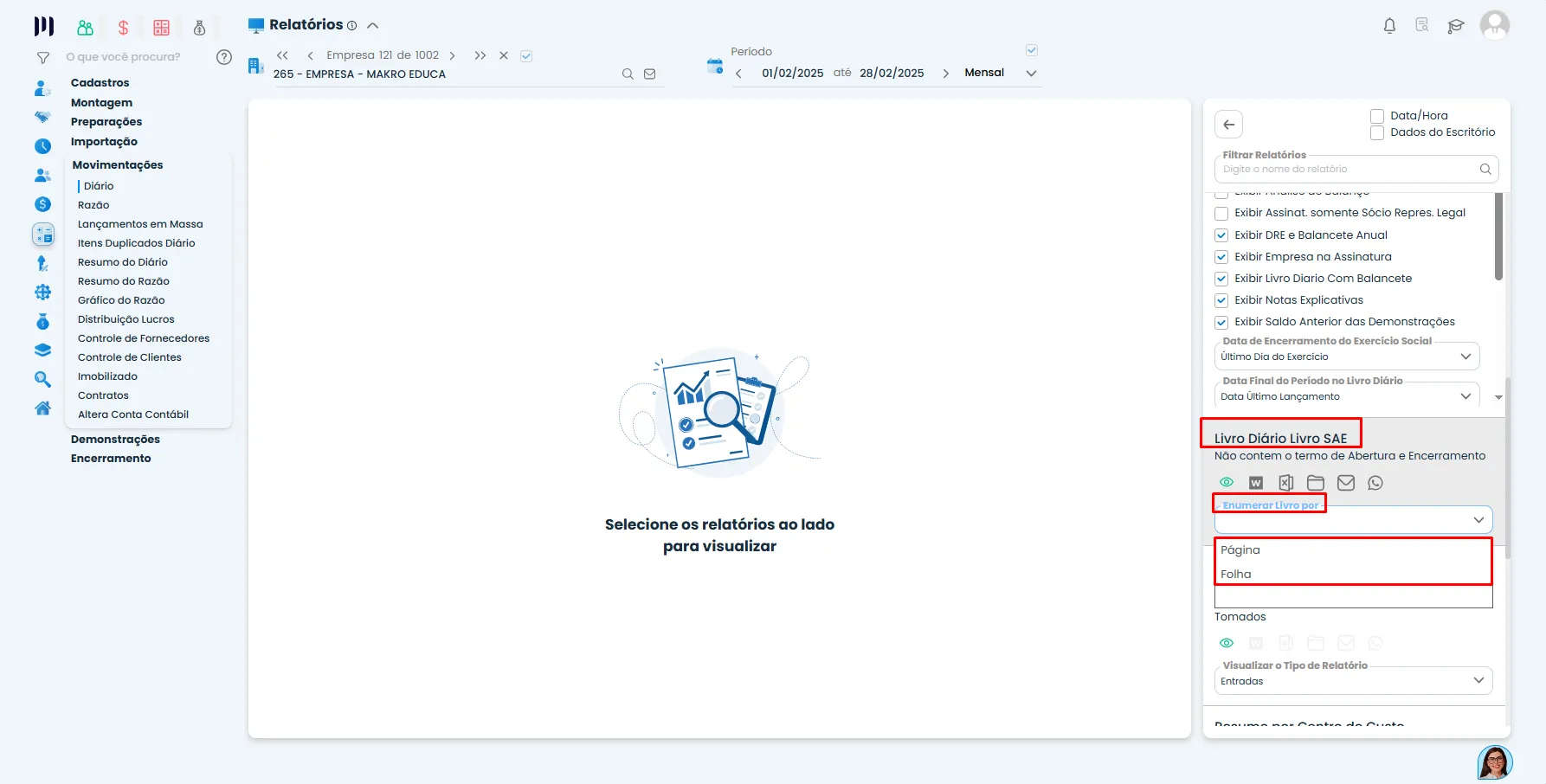Focus the Filtrar Relatórios search field
The image size is (1546, 784).
click(1356, 170)
